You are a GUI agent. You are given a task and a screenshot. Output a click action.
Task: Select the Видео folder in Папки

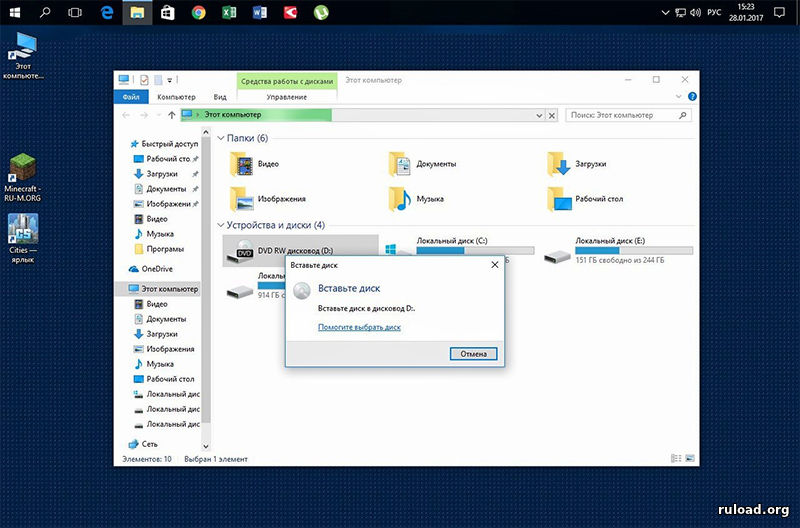254,164
